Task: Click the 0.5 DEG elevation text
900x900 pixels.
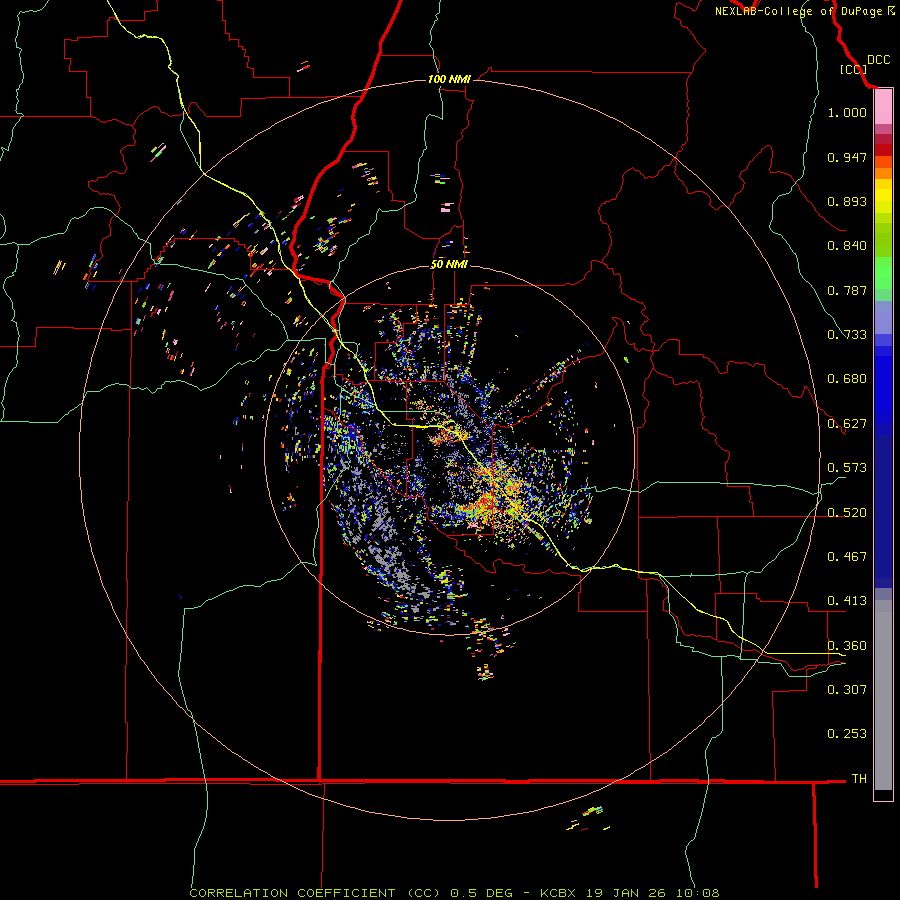Action: tap(483, 893)
